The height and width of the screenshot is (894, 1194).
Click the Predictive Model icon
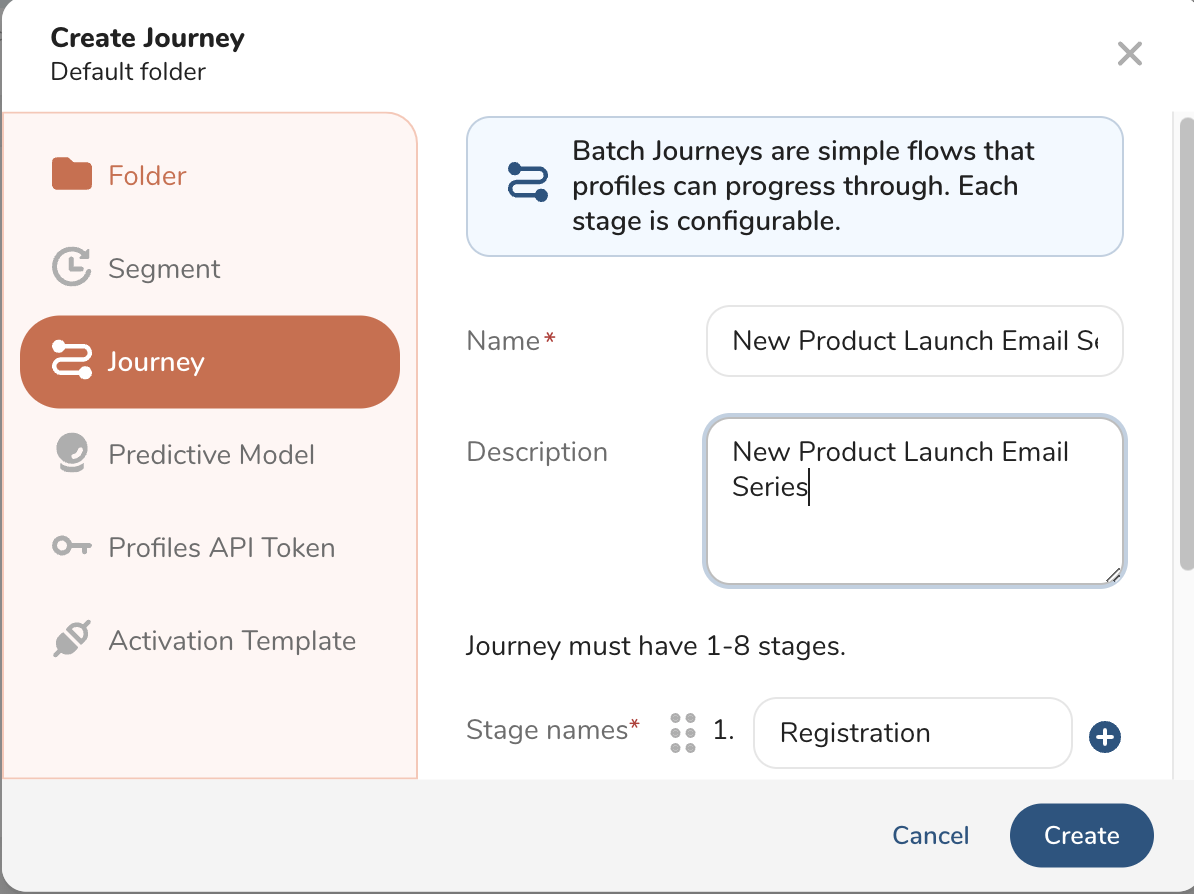(x=71, y=454)
